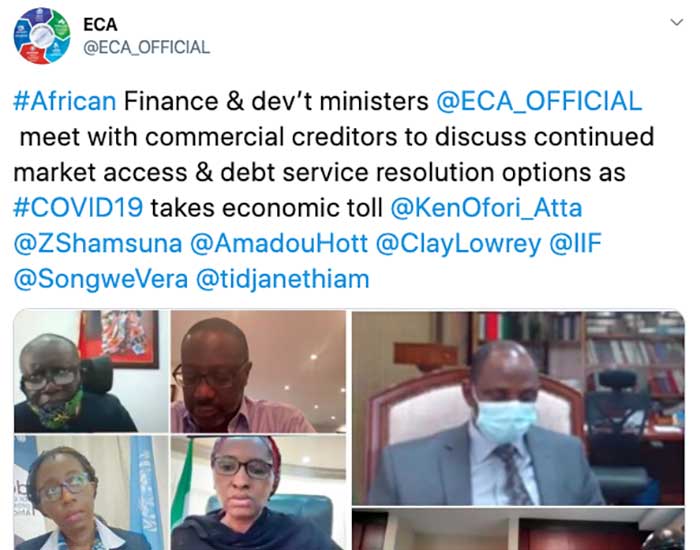Viewport: 700px width, 550px height.
Task: View the image of man in pink shirt
Action: (x=258, y=371)
